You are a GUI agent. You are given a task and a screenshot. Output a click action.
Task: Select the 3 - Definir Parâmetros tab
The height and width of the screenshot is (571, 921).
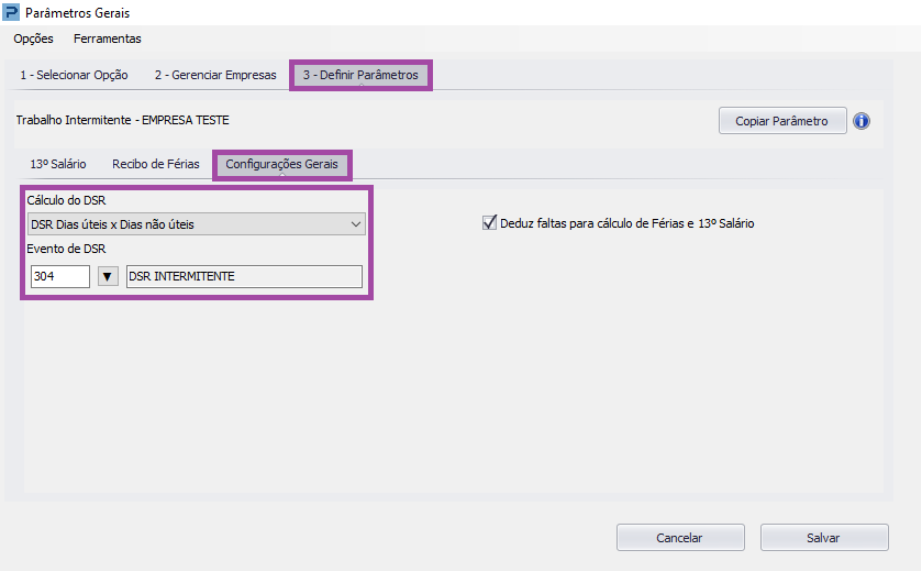pos(361,75)
